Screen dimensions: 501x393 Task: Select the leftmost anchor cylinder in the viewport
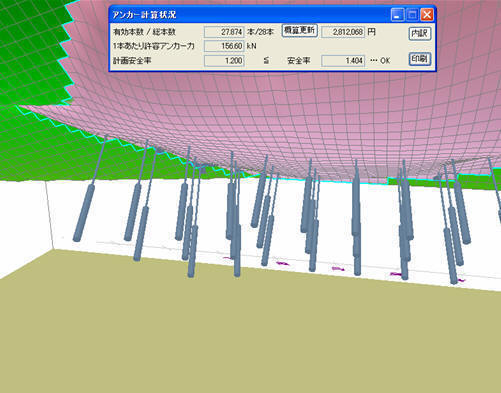click(84, 213)
